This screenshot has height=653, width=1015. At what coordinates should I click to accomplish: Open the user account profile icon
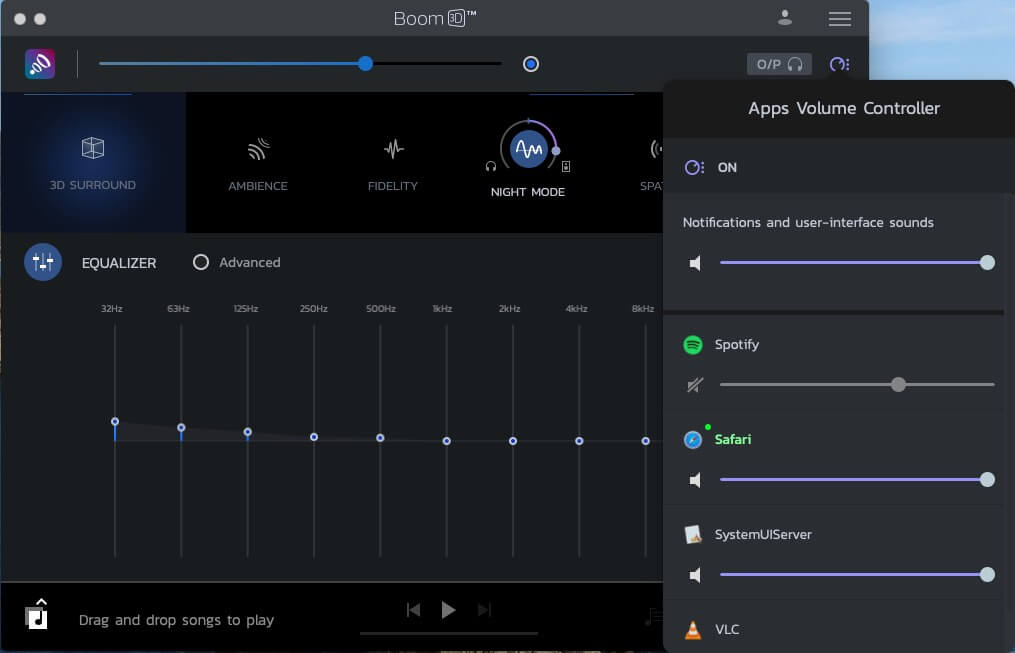pos(785,18)
